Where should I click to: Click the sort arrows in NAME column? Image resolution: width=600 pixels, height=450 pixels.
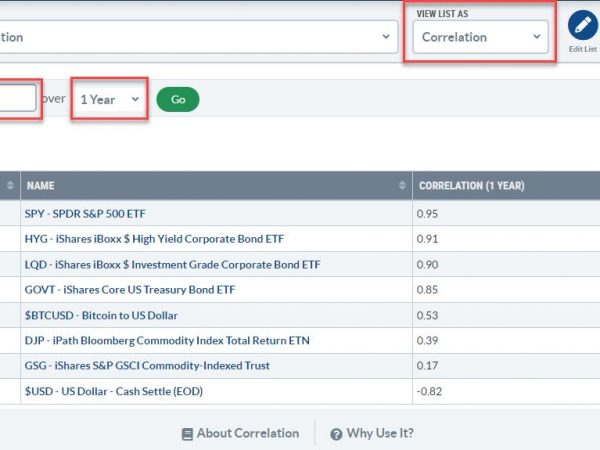point(402,186)
